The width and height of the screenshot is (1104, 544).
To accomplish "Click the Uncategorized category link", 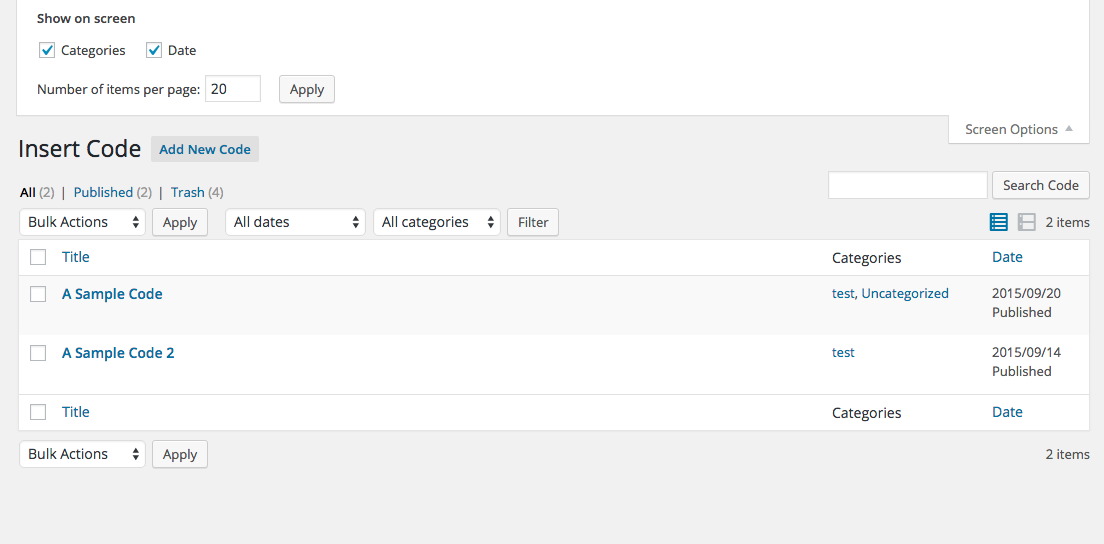I will [x=905, y=294].
